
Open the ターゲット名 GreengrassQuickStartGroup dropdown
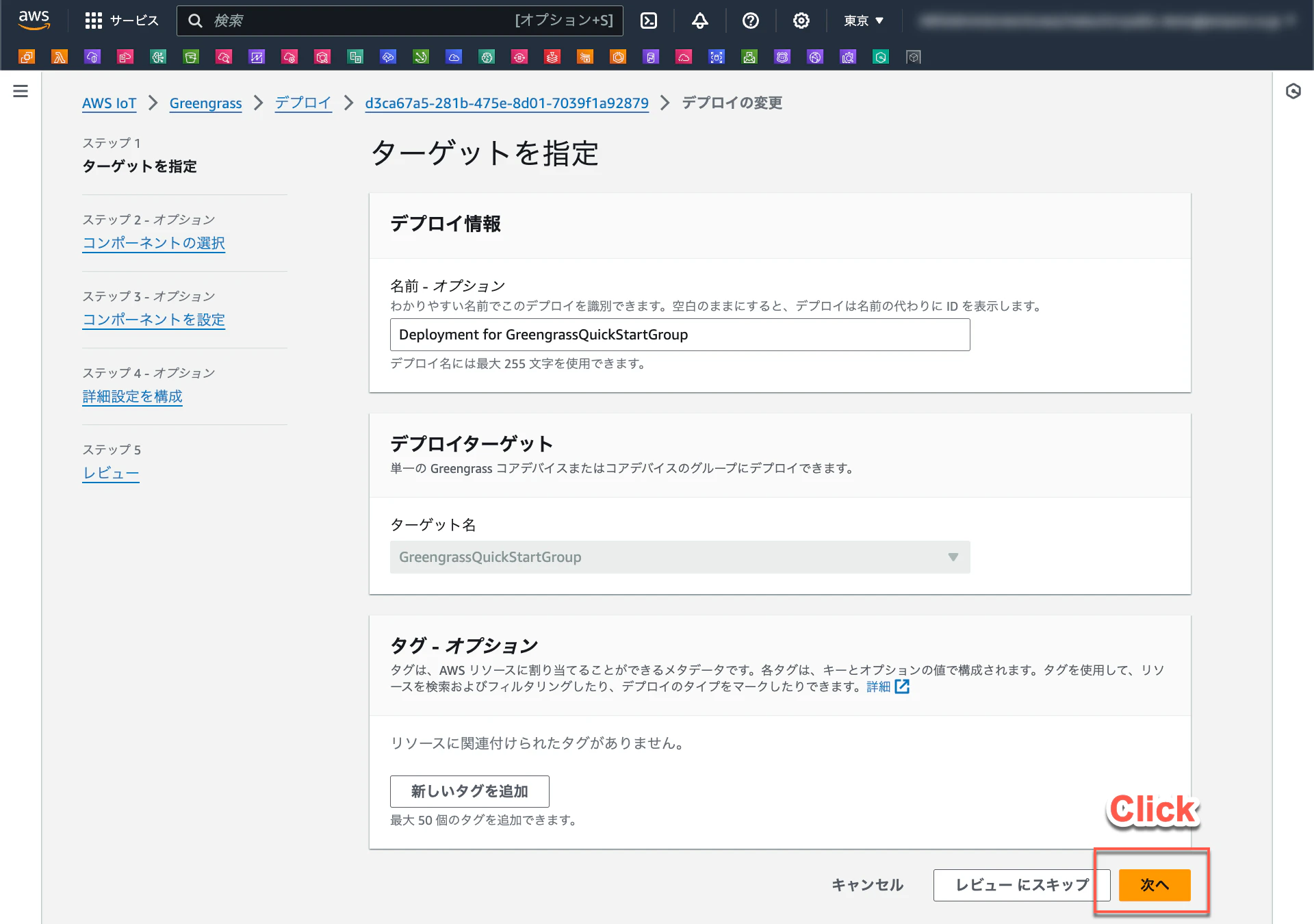coord(680,557)
